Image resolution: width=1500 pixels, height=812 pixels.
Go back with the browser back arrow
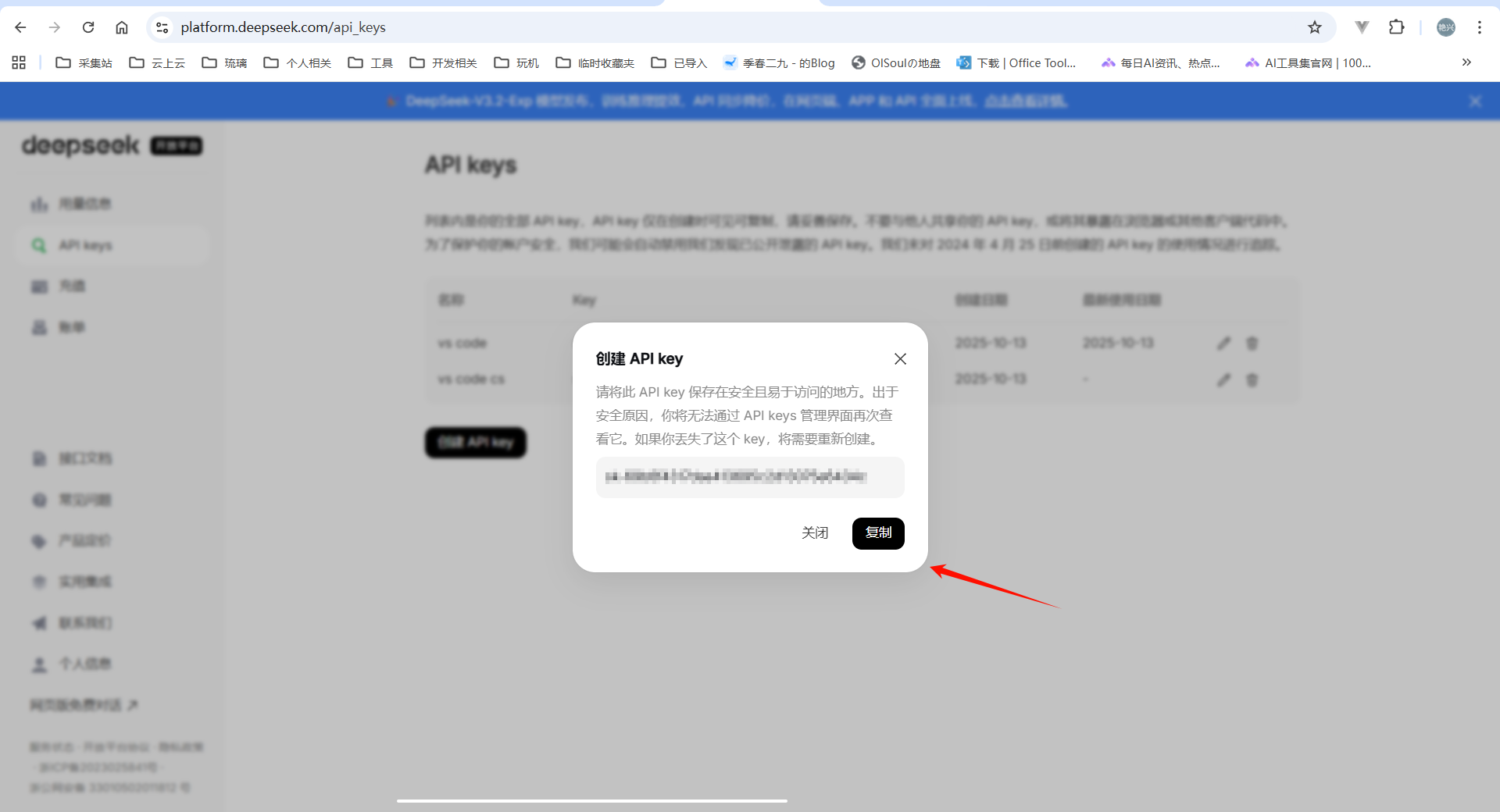[x=20, y=27]
